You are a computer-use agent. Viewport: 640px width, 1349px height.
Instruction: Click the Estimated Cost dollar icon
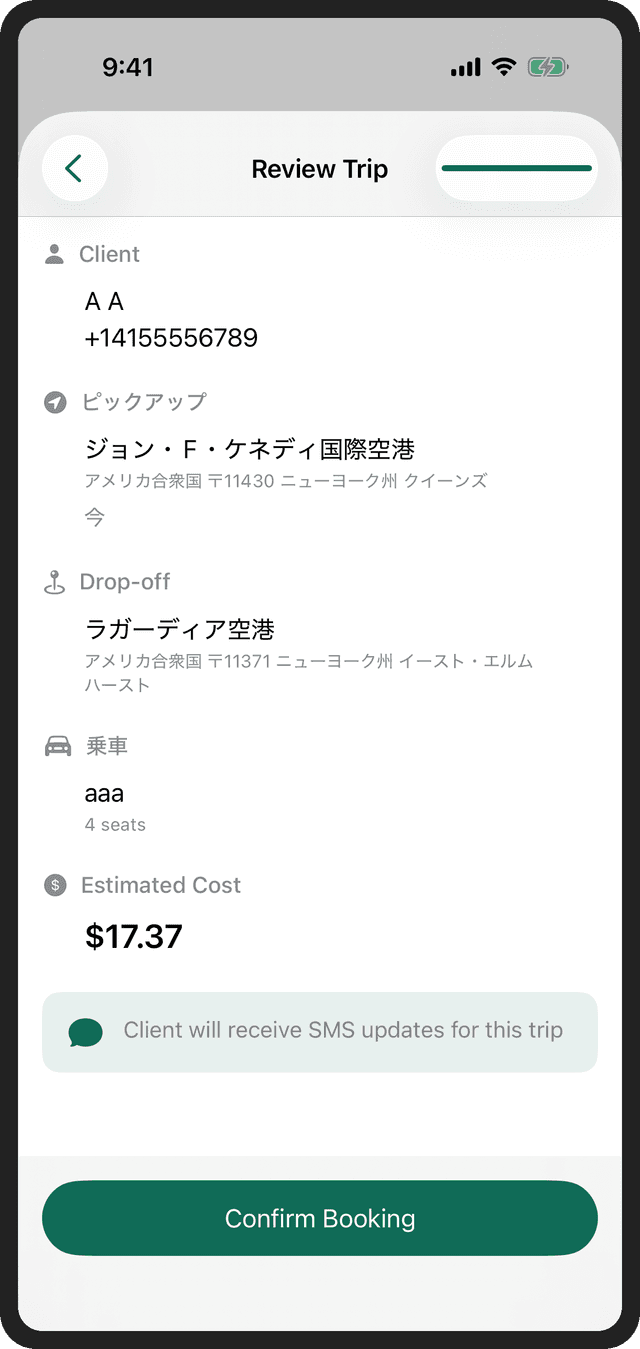[x=57, y=885]
